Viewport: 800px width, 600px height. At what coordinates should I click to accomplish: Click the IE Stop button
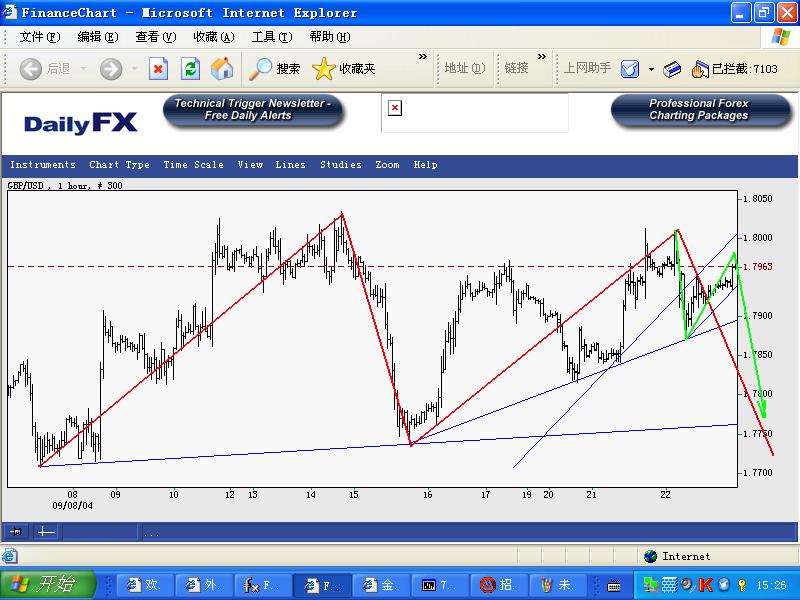pos(158,69)
